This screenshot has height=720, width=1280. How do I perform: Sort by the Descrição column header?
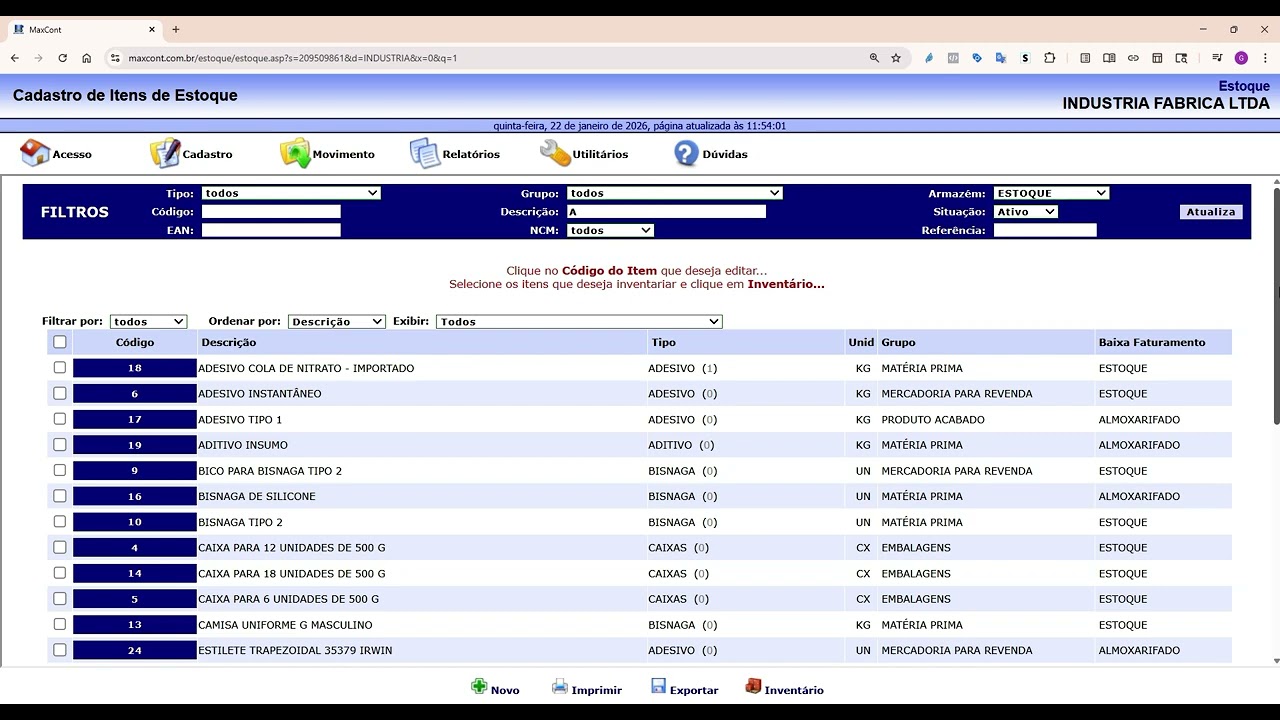pyautogui.click(x=229, y=342)
